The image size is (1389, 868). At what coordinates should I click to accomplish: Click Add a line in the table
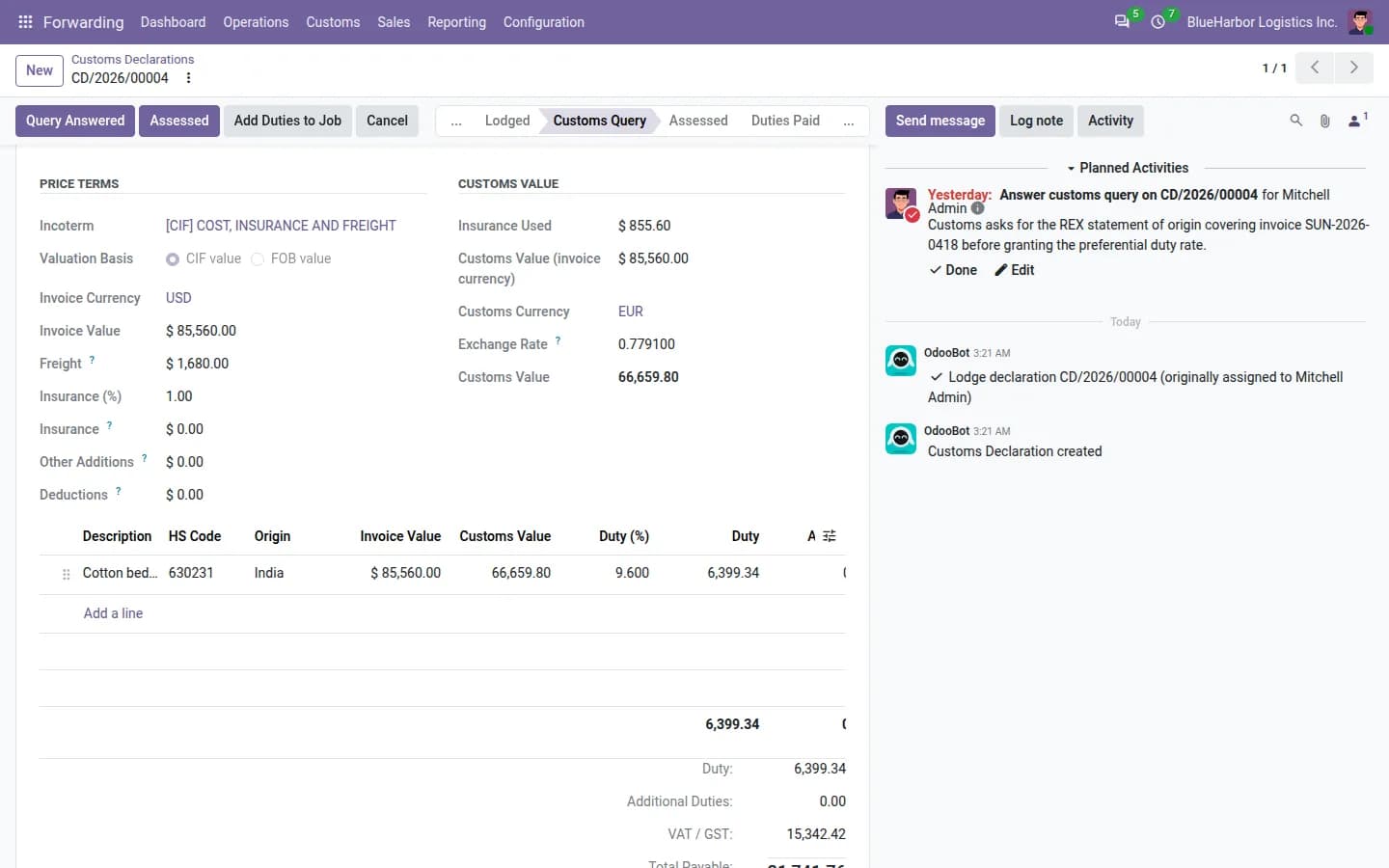click(x=113, y=613)
